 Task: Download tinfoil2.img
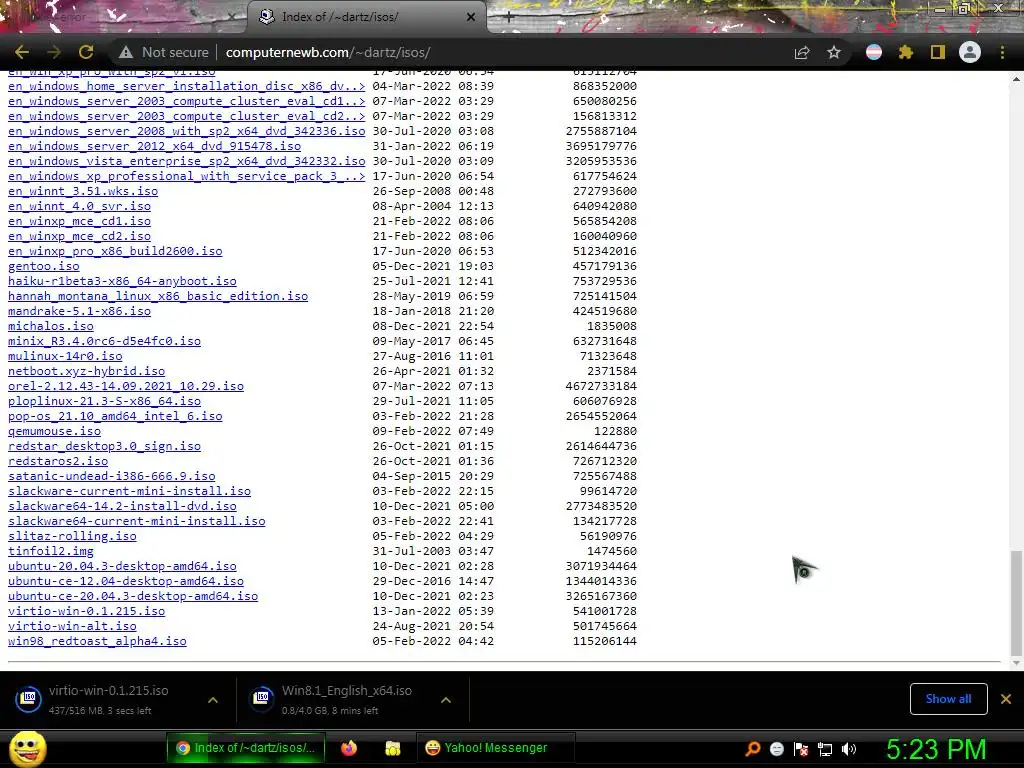(x=51, y=552)
